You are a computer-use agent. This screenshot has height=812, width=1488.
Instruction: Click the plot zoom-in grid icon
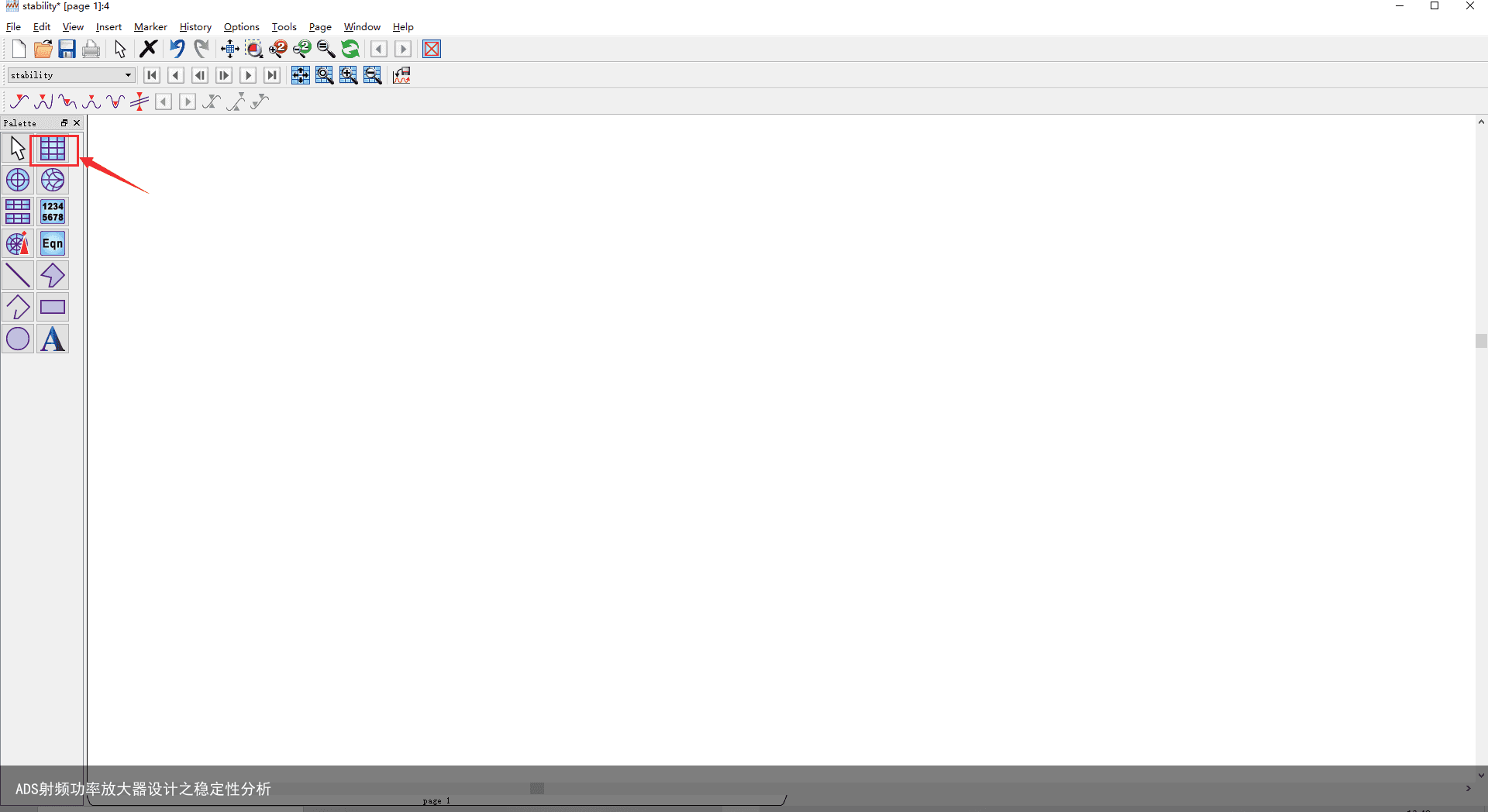click(348, 75)
